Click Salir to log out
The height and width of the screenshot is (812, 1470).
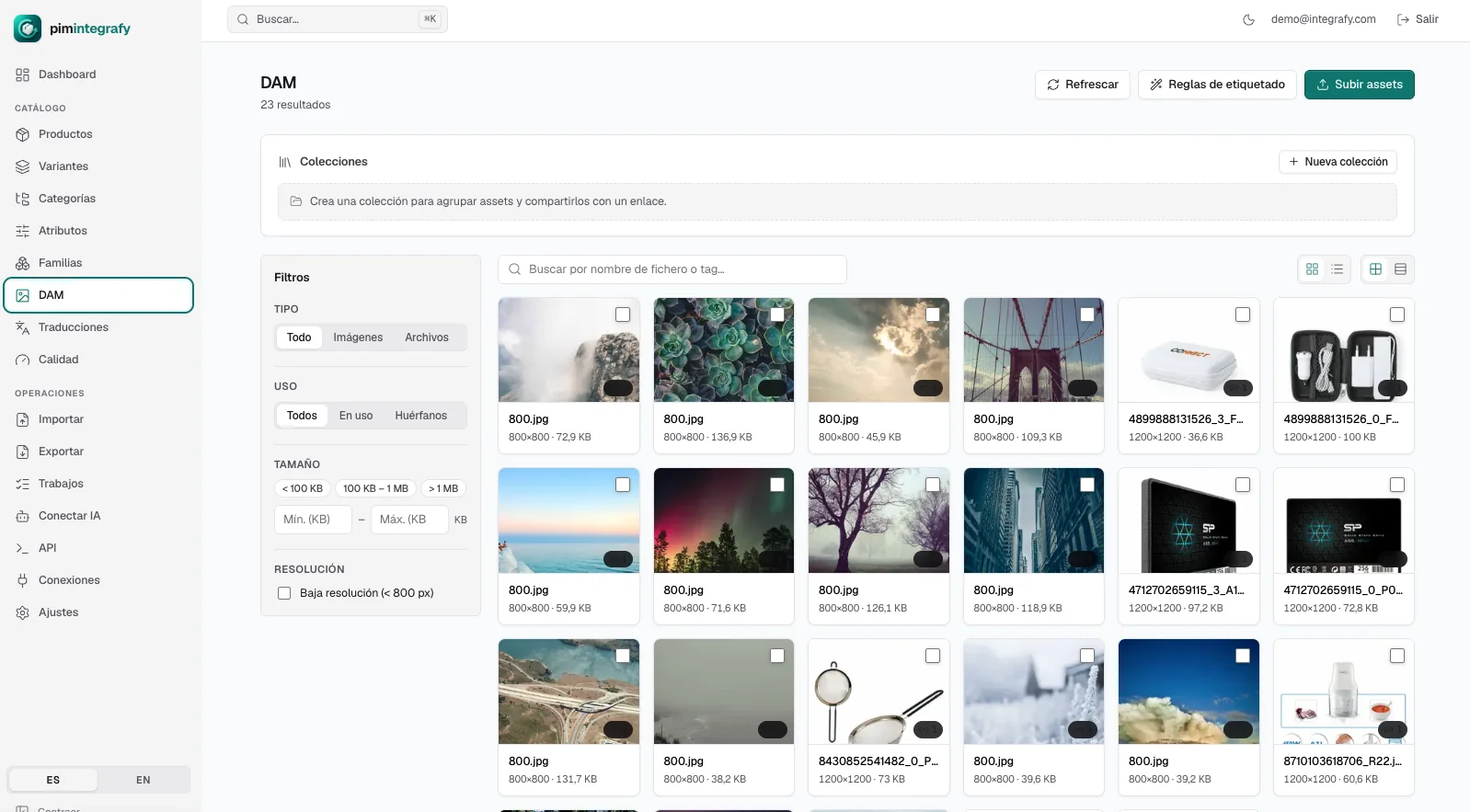[1418, 19]
